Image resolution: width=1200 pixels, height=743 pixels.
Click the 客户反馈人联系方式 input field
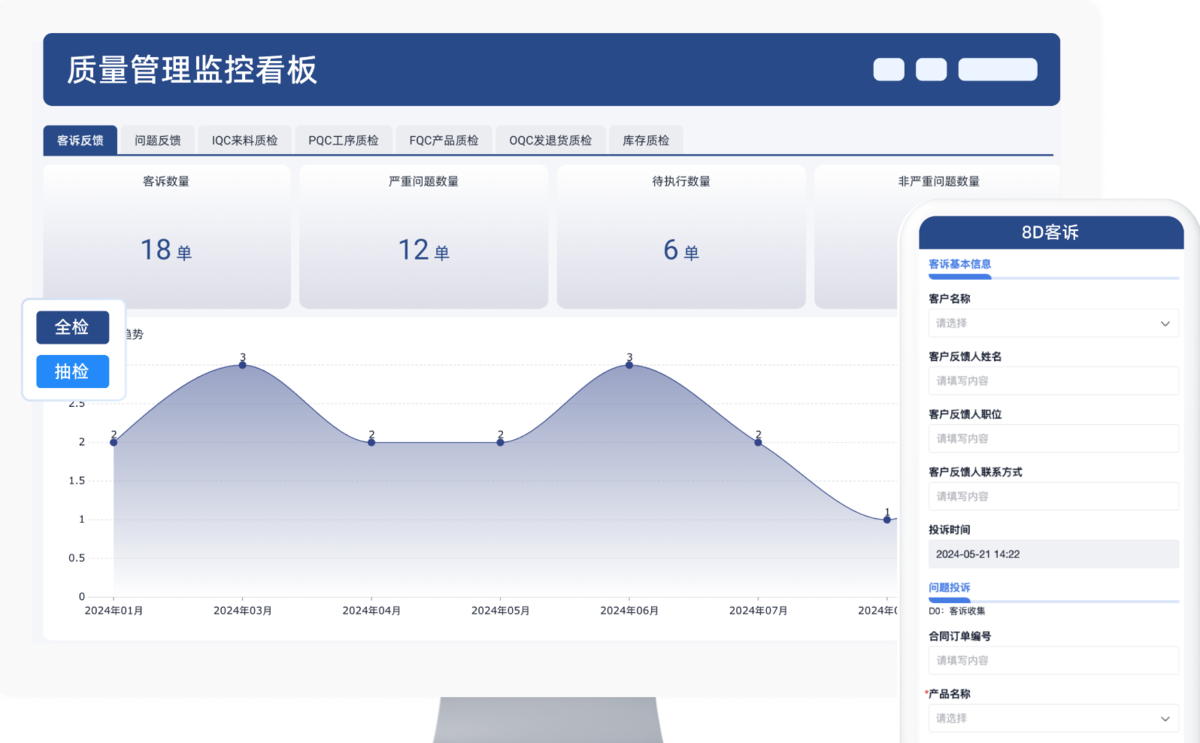(1053, 496)
